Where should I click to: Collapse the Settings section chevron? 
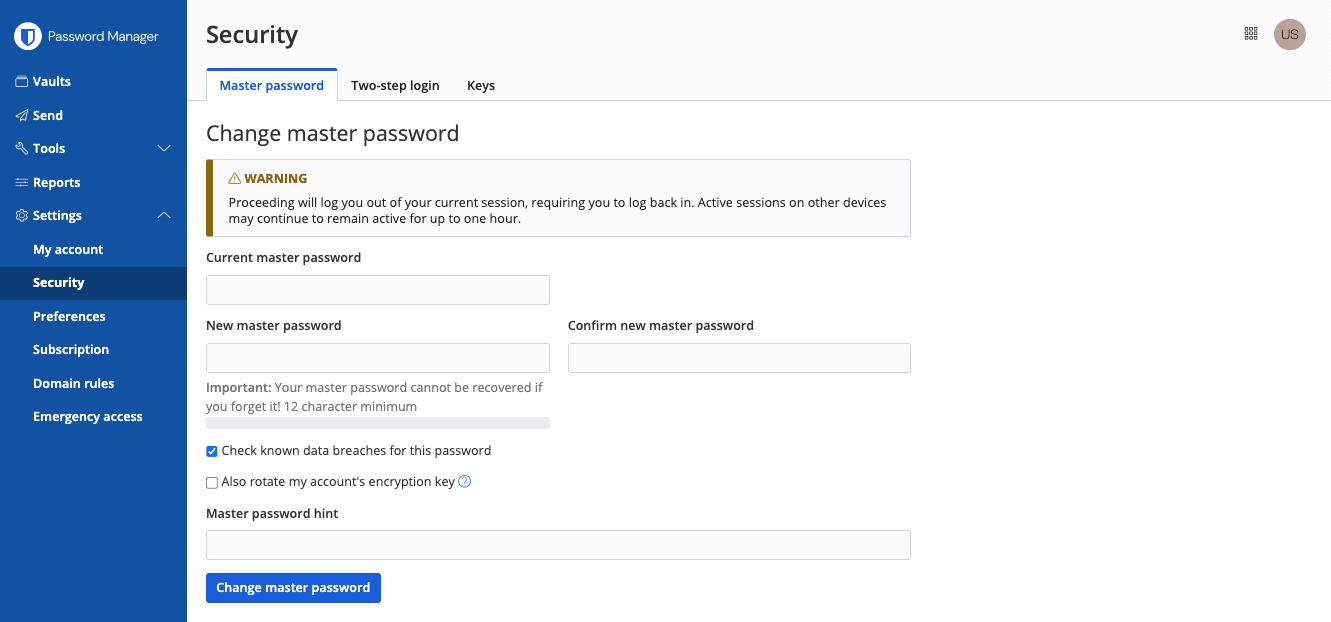tap(164, 214)
